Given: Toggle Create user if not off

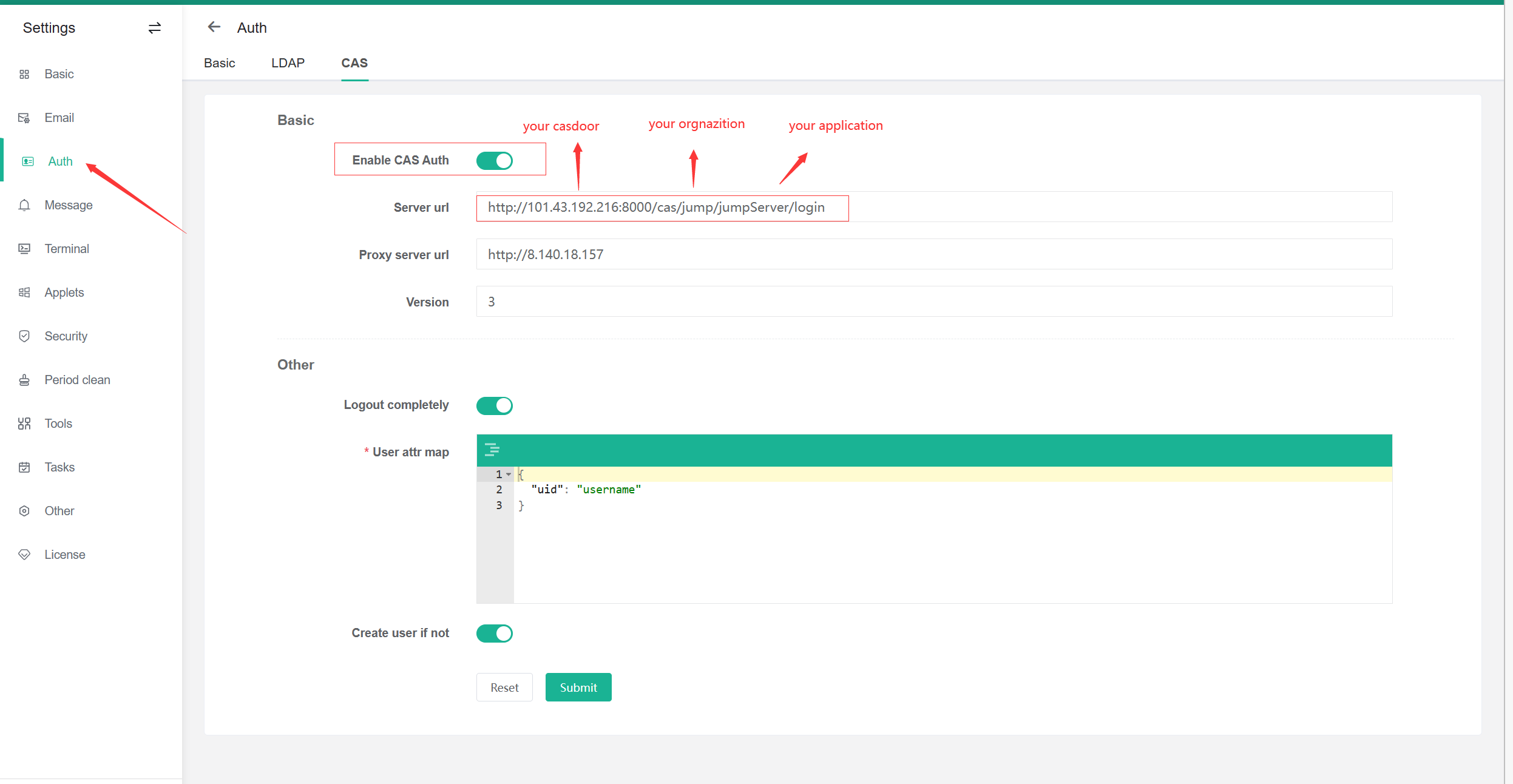Looking at the screenshot, I should 495,633.
